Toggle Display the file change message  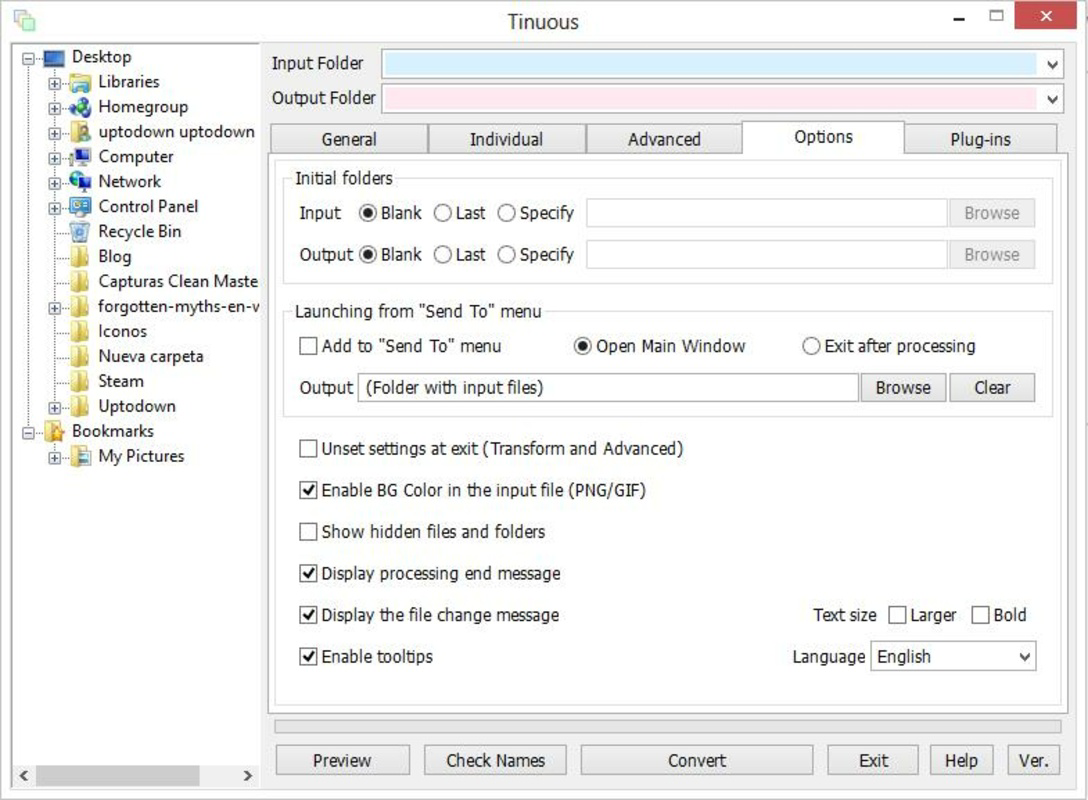(308, 615)
